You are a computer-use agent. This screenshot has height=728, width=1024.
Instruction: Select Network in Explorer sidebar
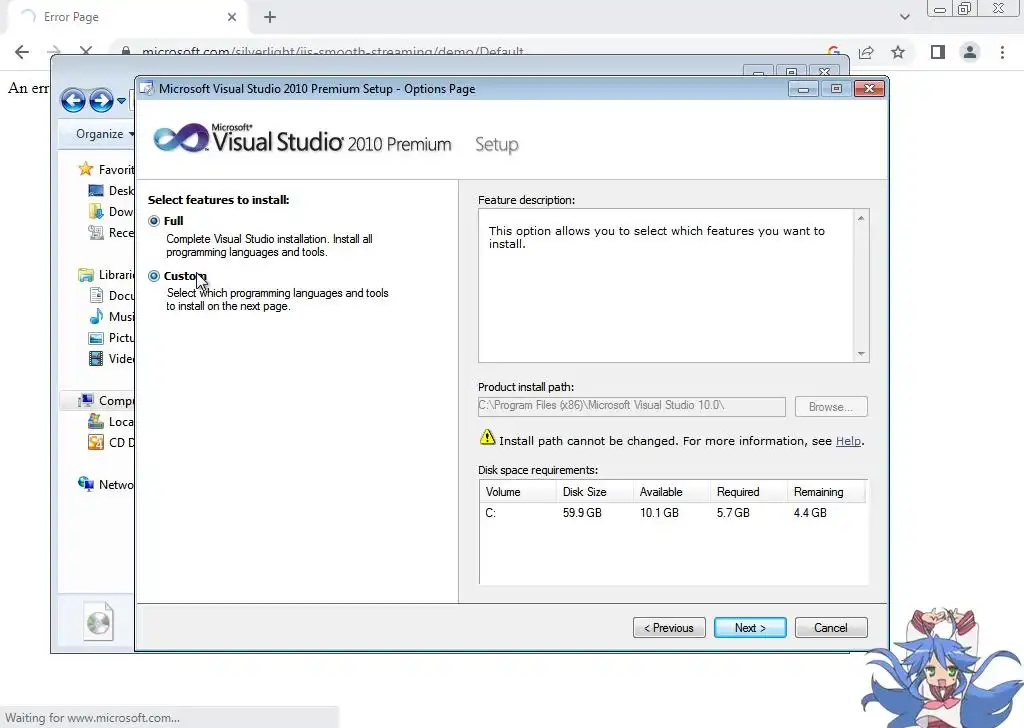(x=106, y=484)
